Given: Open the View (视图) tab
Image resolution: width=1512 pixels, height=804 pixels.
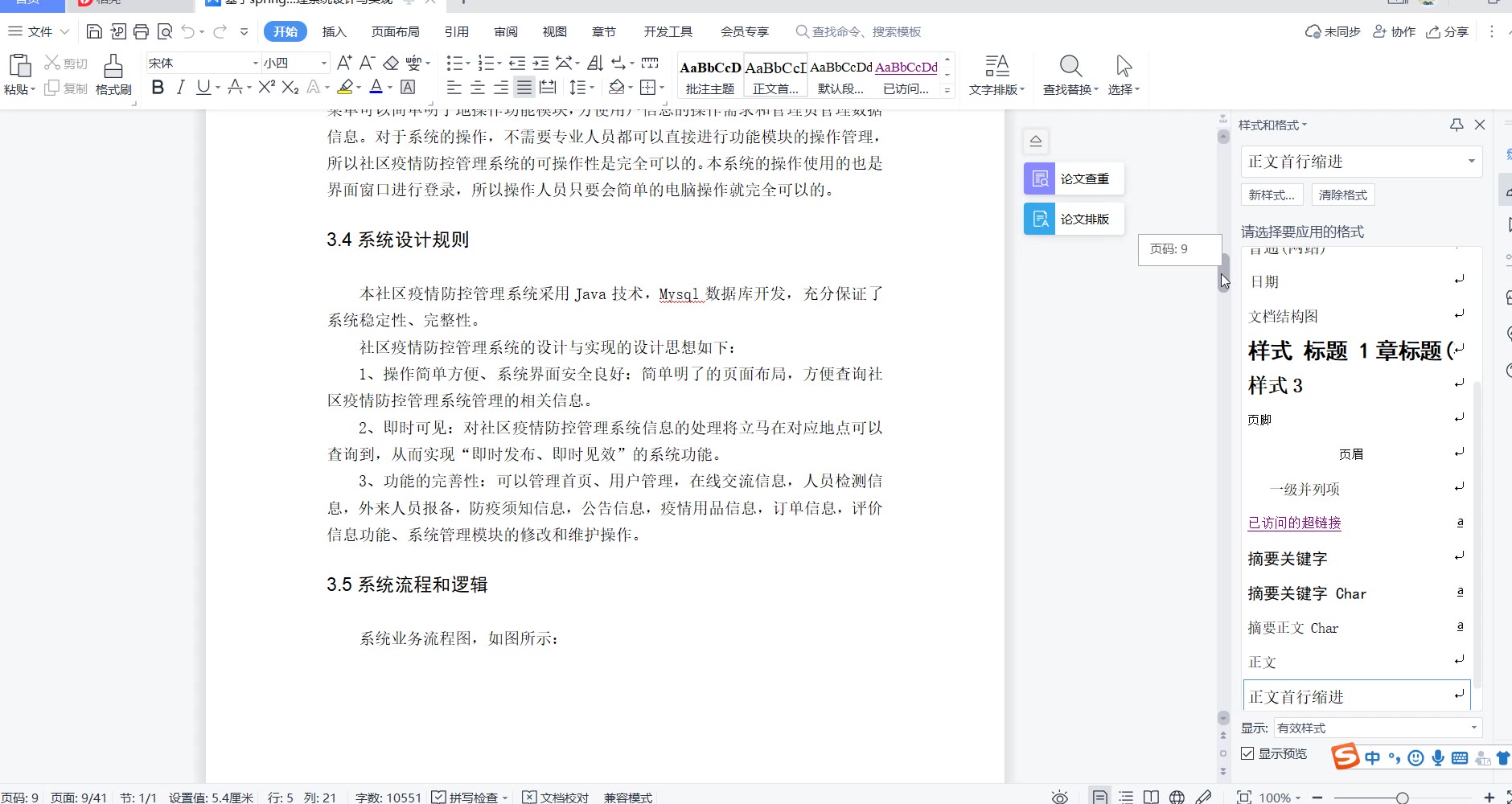Looking at the screenshot, I should tap(554, 31).
